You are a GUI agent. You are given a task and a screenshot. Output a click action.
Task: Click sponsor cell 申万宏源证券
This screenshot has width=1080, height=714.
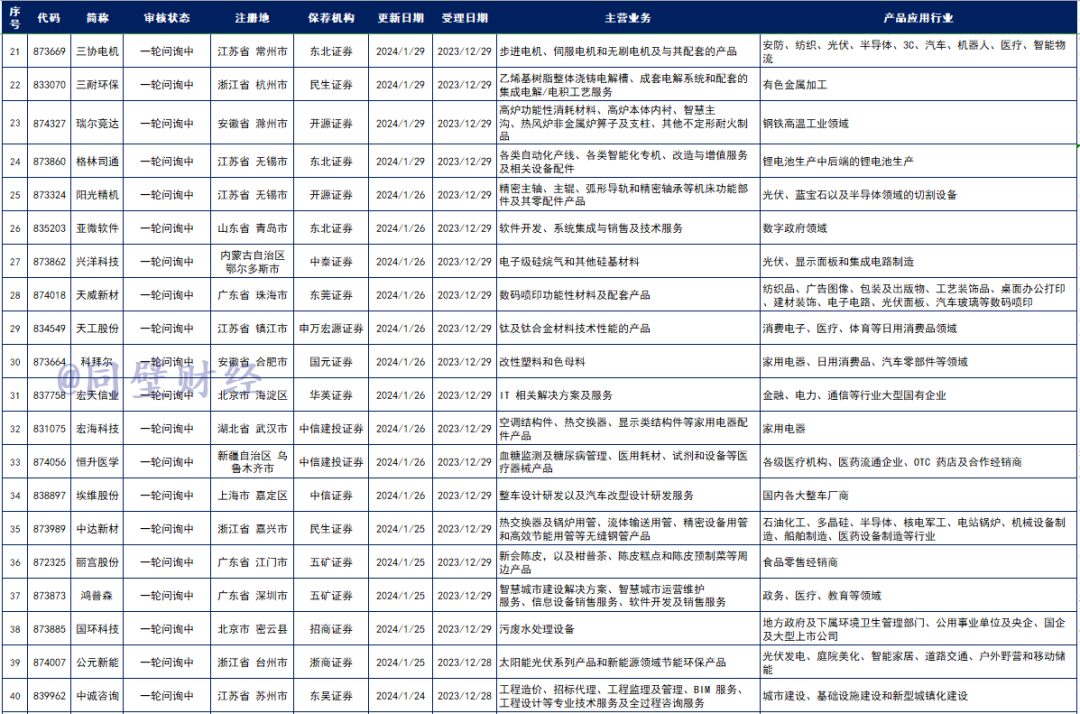pyautogui.click(x=331, y=328)
